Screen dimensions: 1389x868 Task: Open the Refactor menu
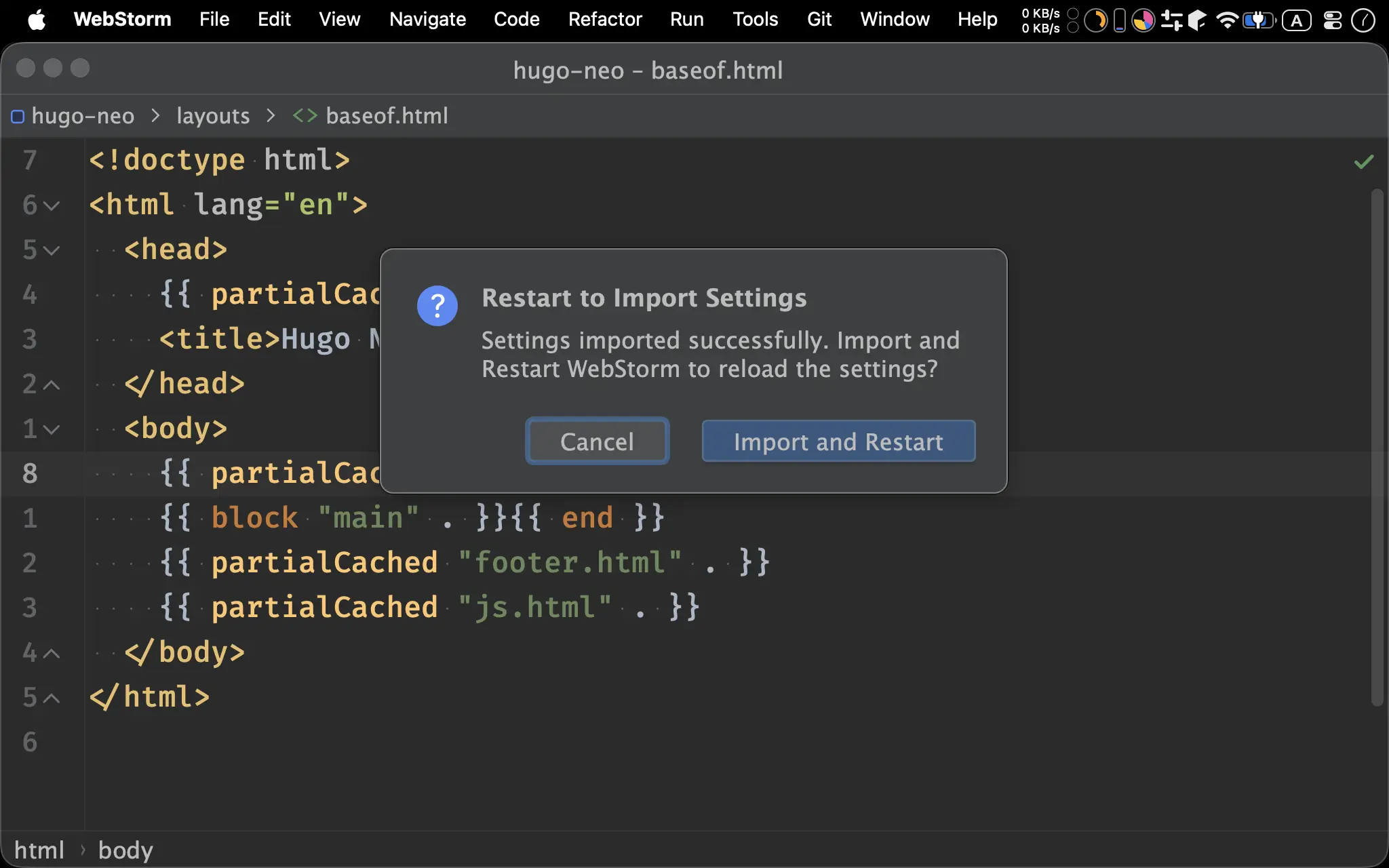(x=605, y=19)
